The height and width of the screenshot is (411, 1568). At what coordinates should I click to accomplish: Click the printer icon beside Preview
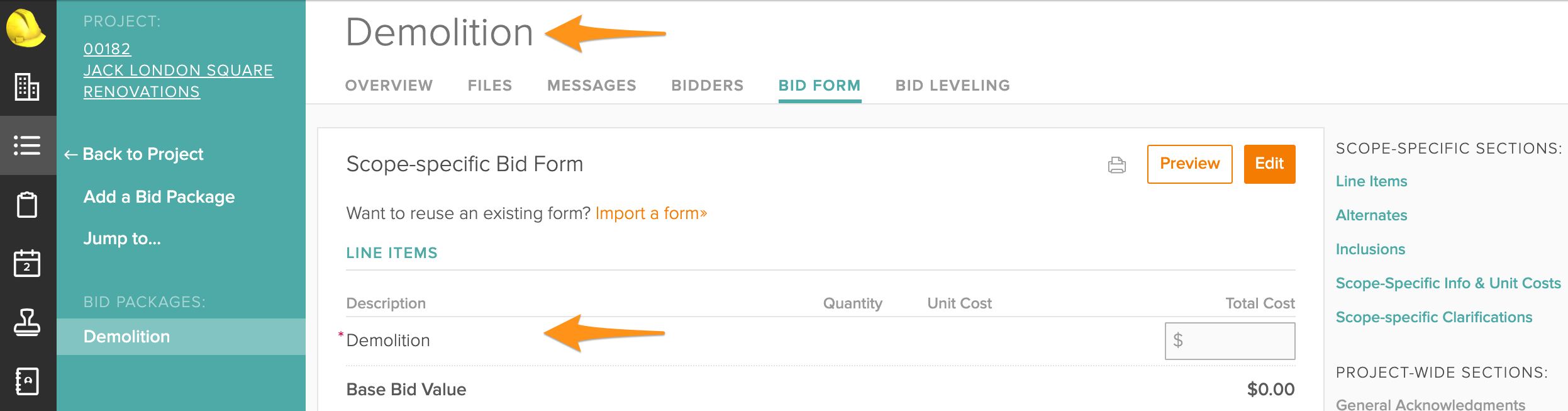[1116, 165]
